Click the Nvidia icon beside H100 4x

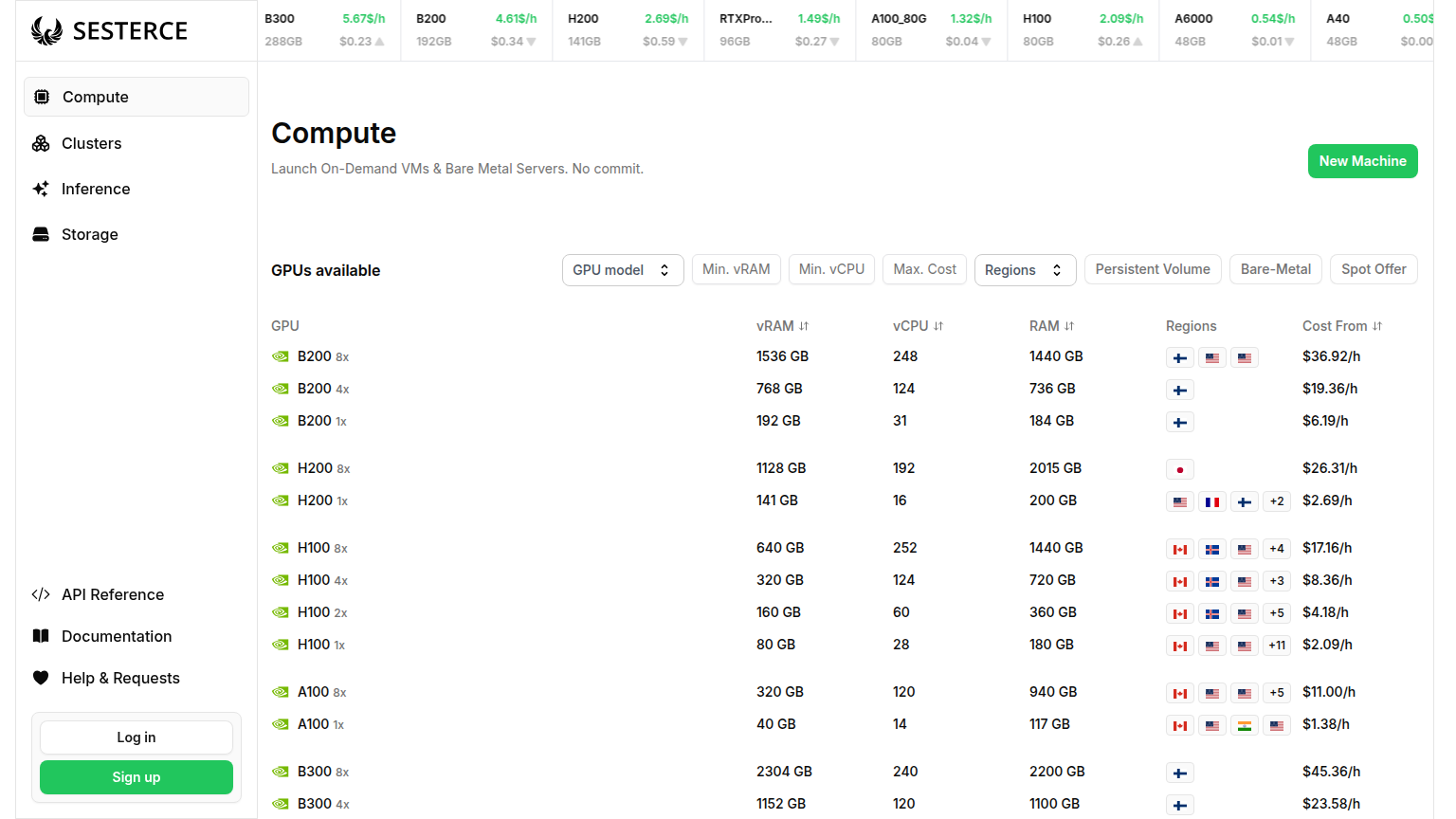281,580
